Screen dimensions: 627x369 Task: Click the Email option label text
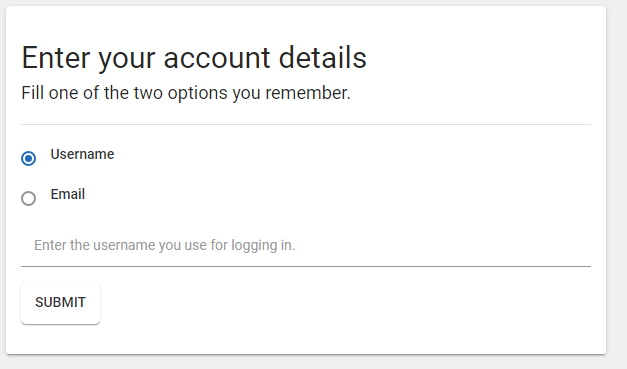(68, 194)
